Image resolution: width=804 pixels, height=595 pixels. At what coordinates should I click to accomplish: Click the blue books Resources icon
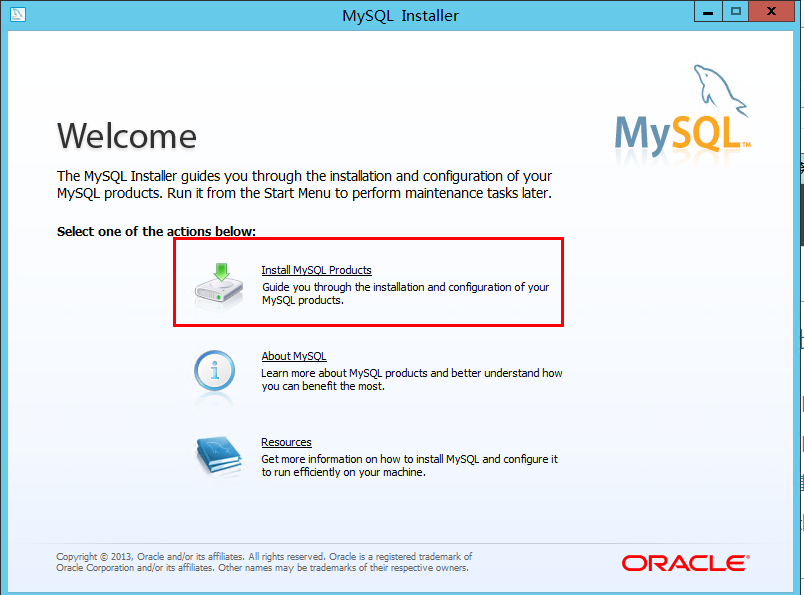pos(219,455)
